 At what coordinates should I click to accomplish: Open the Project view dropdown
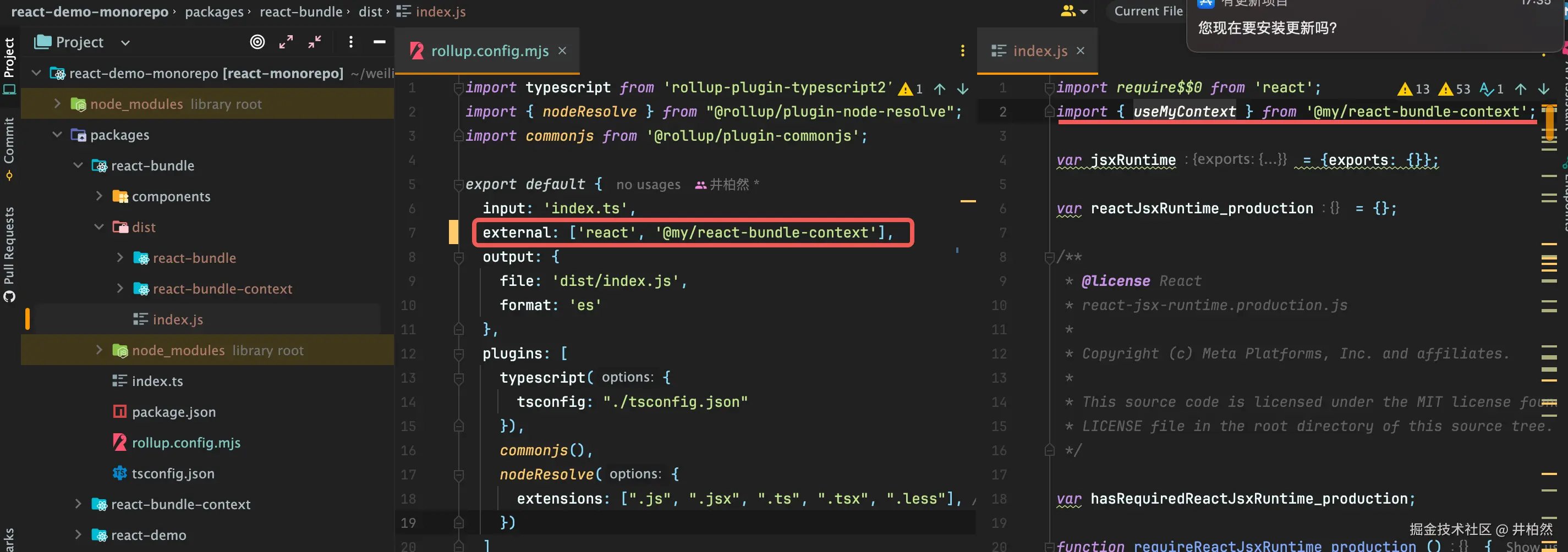[x=125, y=42]
